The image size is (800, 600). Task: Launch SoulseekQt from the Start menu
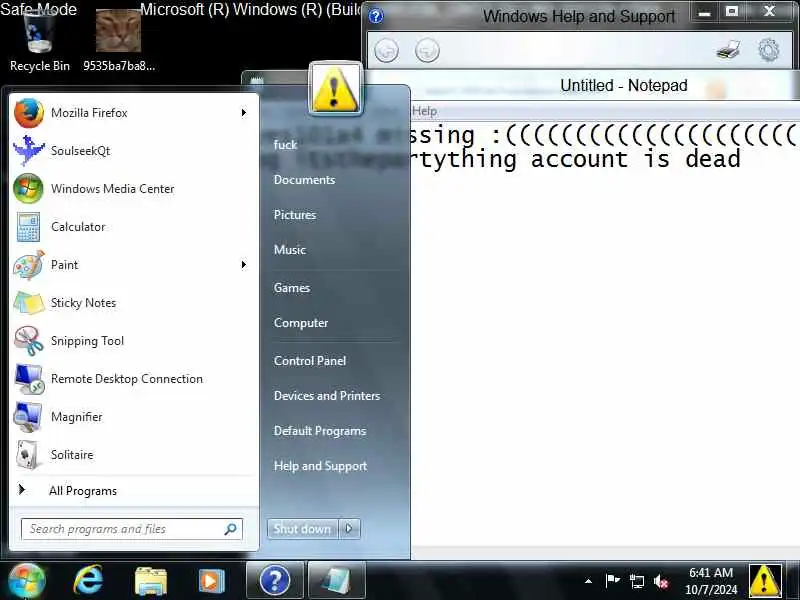tap(133, 151)
